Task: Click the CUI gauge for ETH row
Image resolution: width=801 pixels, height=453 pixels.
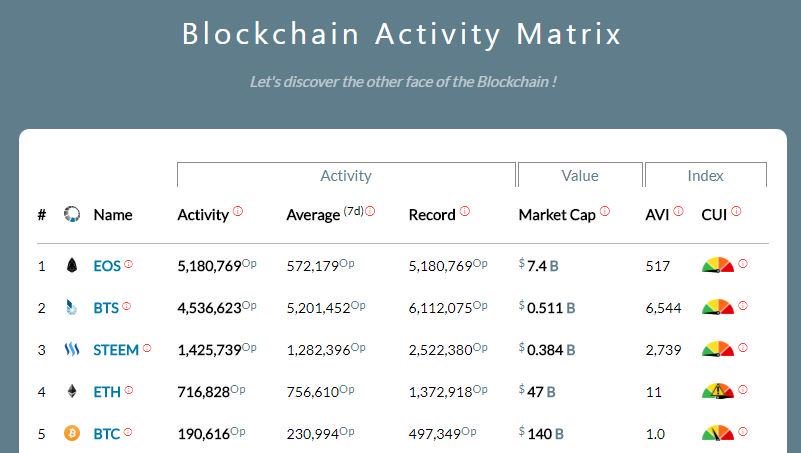Action: (x=718, y=391)
